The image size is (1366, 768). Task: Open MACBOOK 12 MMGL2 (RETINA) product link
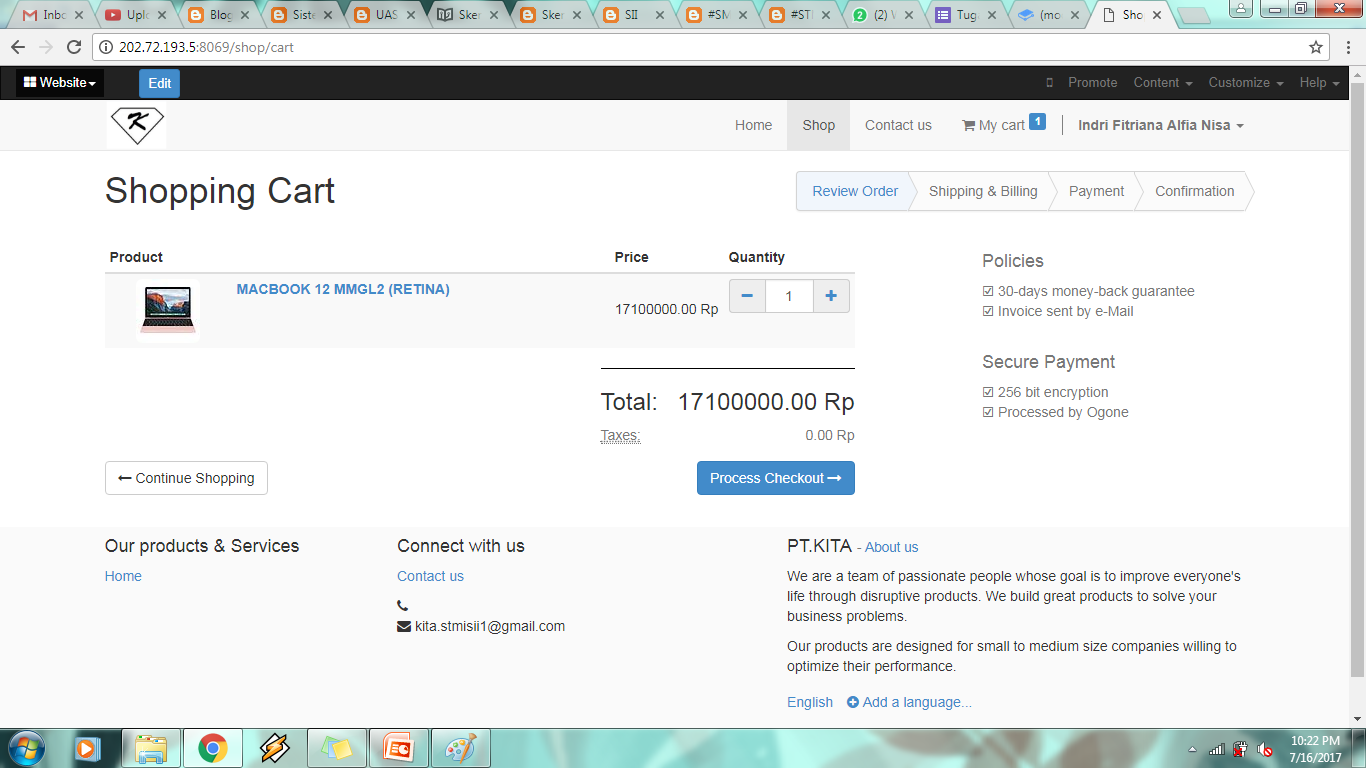click(343, 290)
